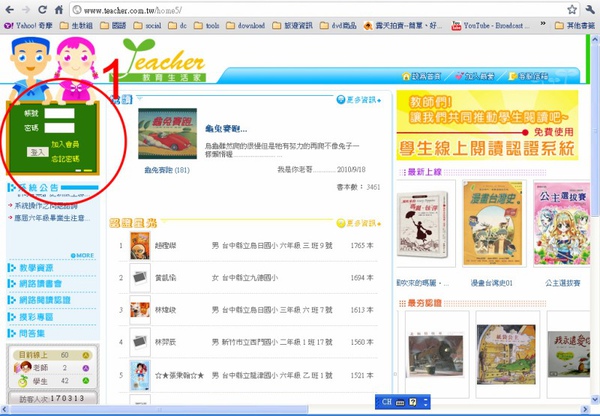The image size is (600, 416).
Task: Click the 漫畫台灣史 book cover thumbnail
Action: 494,223
